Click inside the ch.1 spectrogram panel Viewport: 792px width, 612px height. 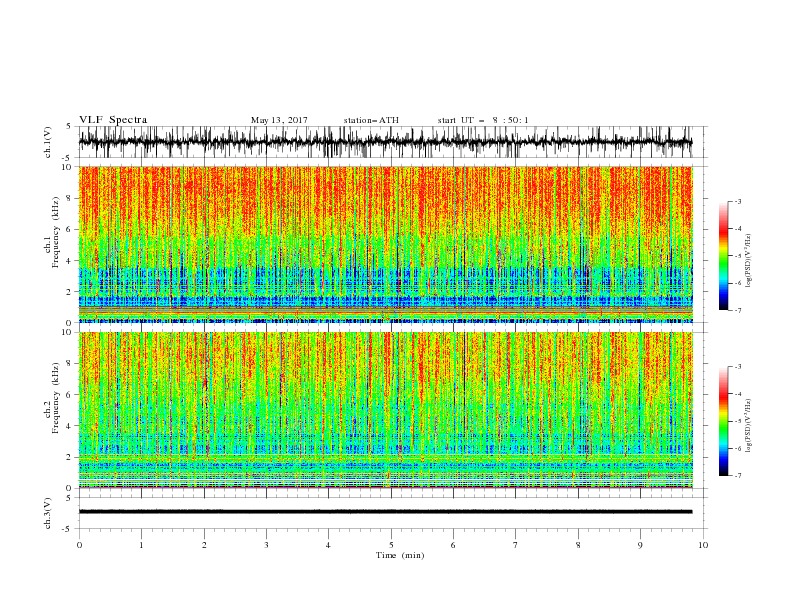click(385, 244)
